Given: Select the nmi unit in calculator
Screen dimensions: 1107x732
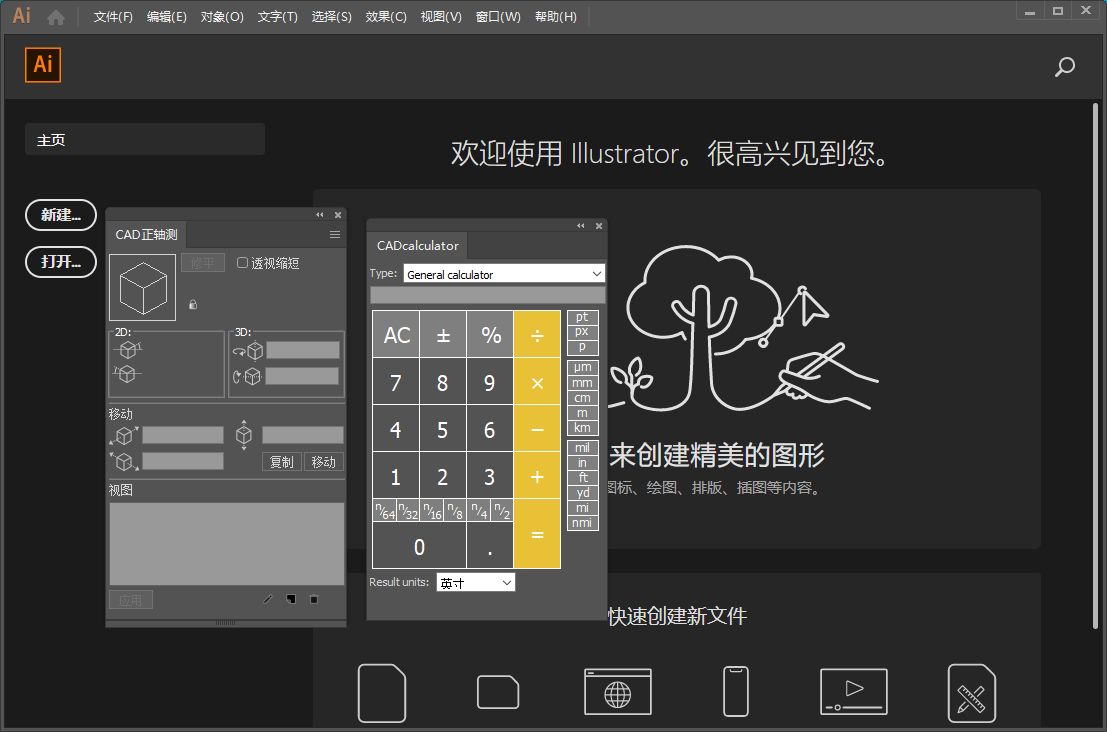Looking at the screenshot, I should (x=582, y=523).
